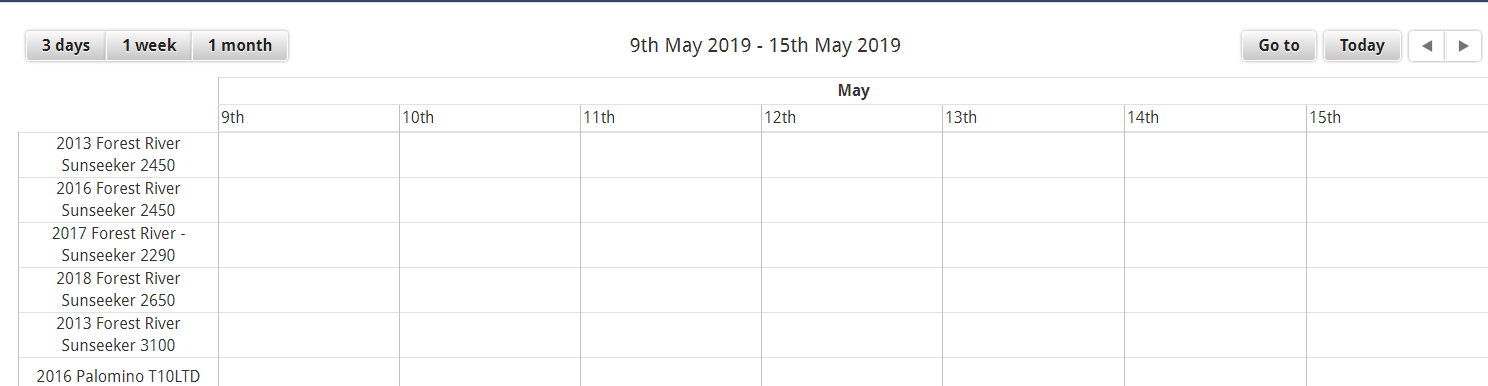Click the 13th cell for 2017 Sunseeker 2290

[1034, 245]
